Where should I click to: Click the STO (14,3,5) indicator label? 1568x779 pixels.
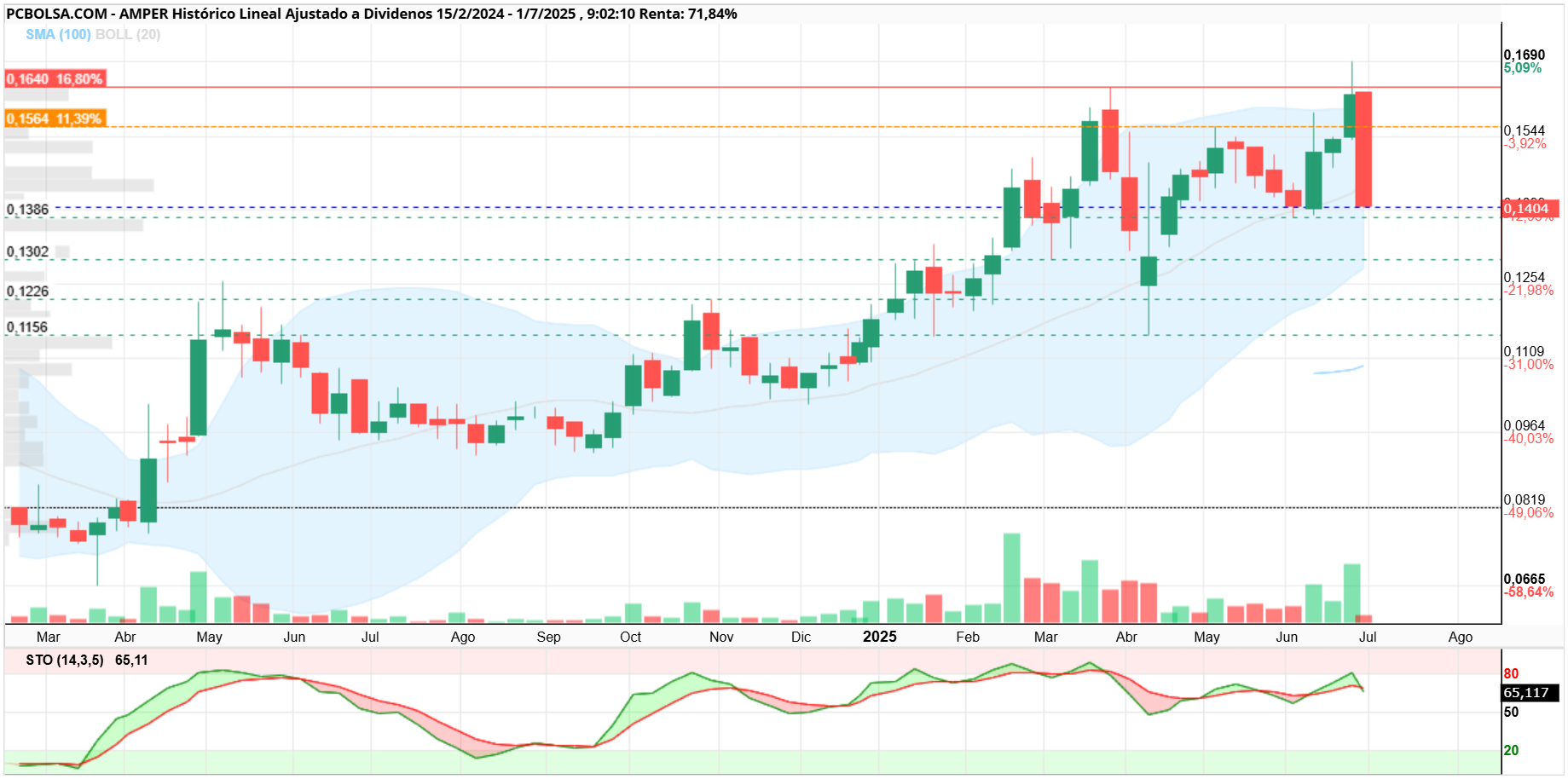65,660
